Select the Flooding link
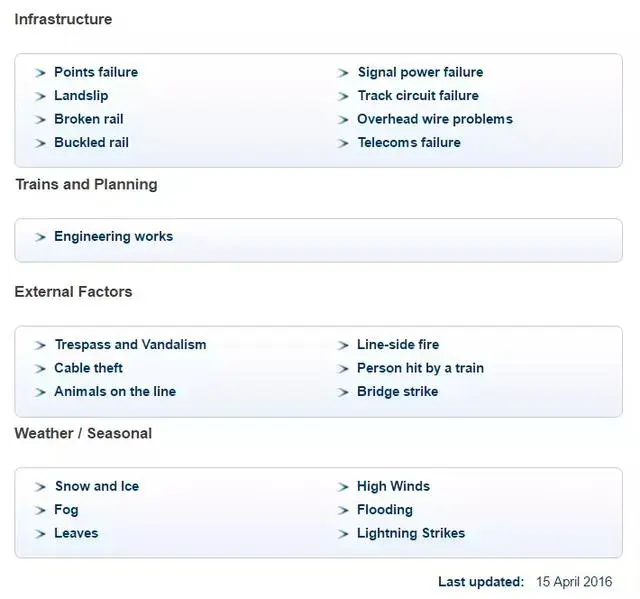Screen dimensions: 640x599 385,510
